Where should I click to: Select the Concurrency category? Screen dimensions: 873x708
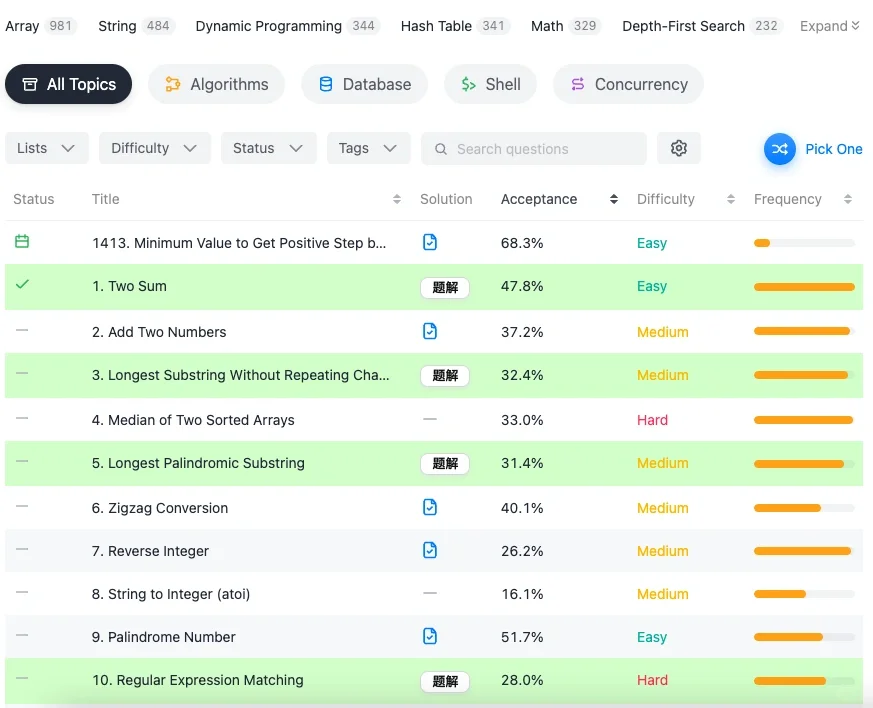[x=629, y=84]
